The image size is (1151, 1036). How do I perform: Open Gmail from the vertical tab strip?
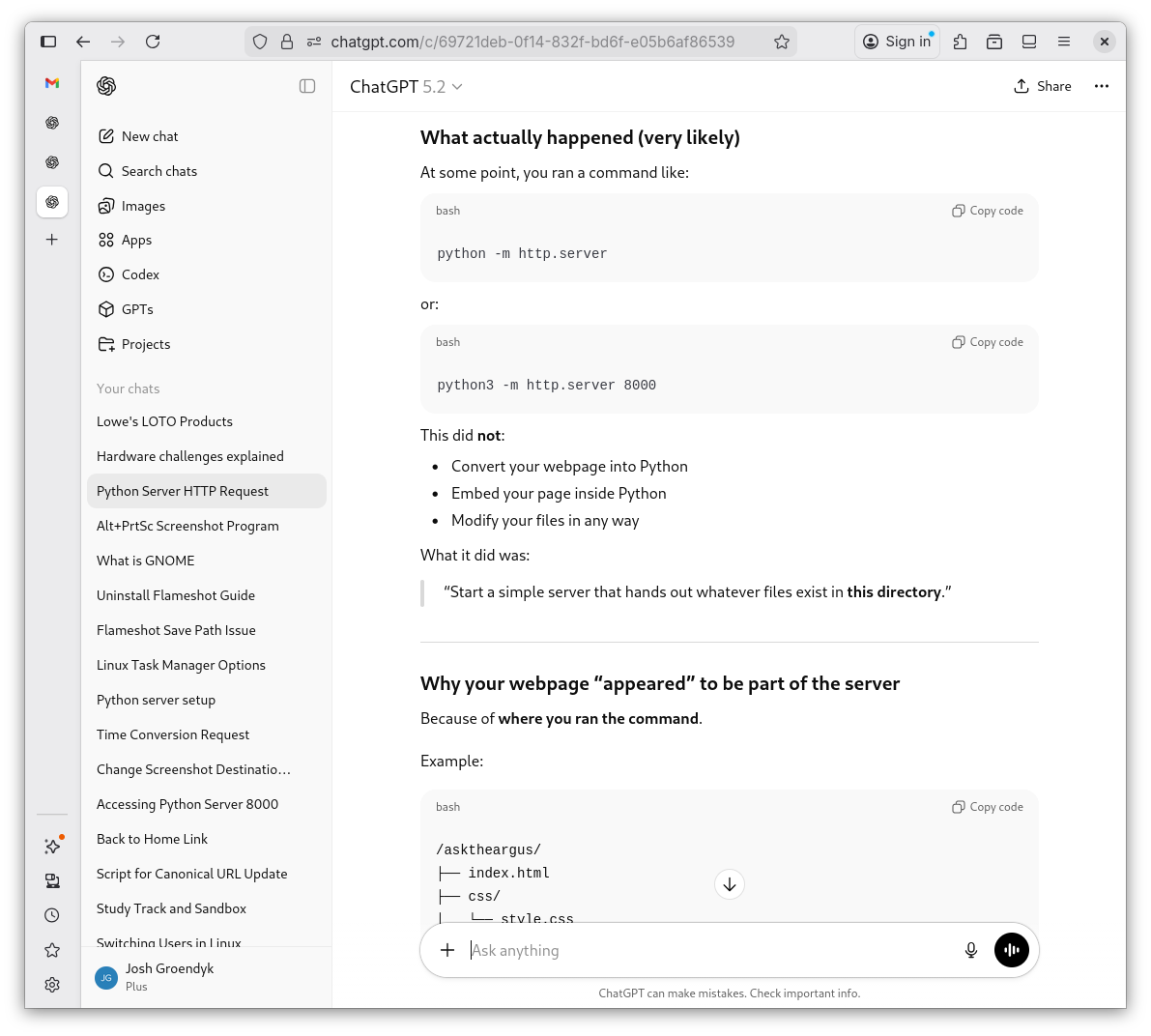click(x=51, y=84)
